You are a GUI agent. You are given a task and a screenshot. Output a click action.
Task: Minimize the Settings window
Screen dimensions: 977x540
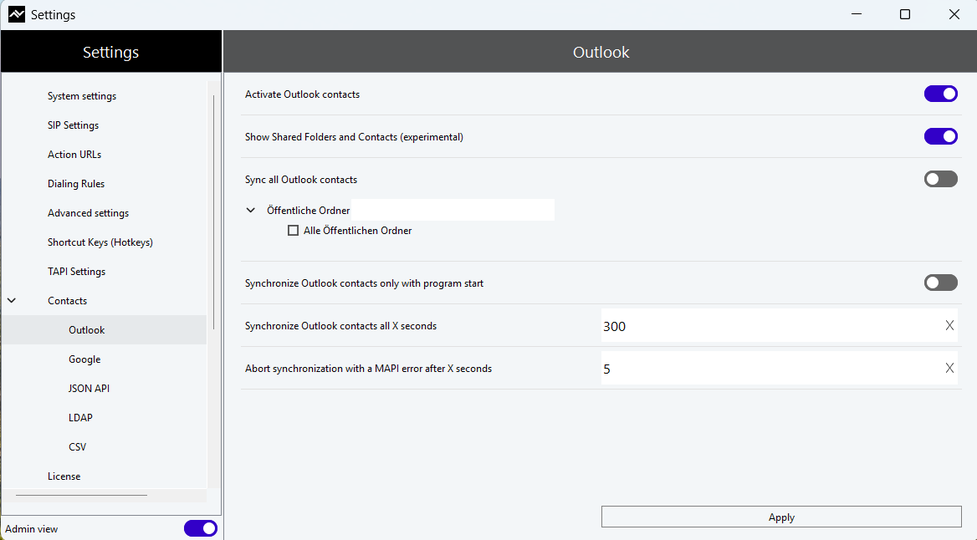[x=857, y=14]
